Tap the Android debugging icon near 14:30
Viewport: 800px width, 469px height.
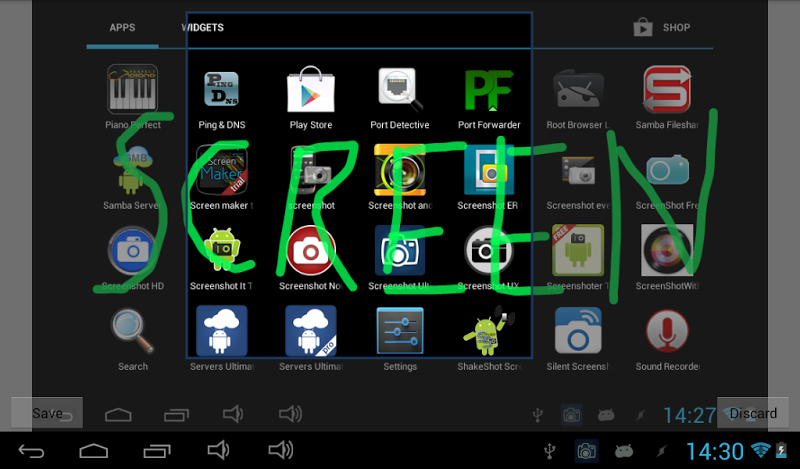[624, 451]
